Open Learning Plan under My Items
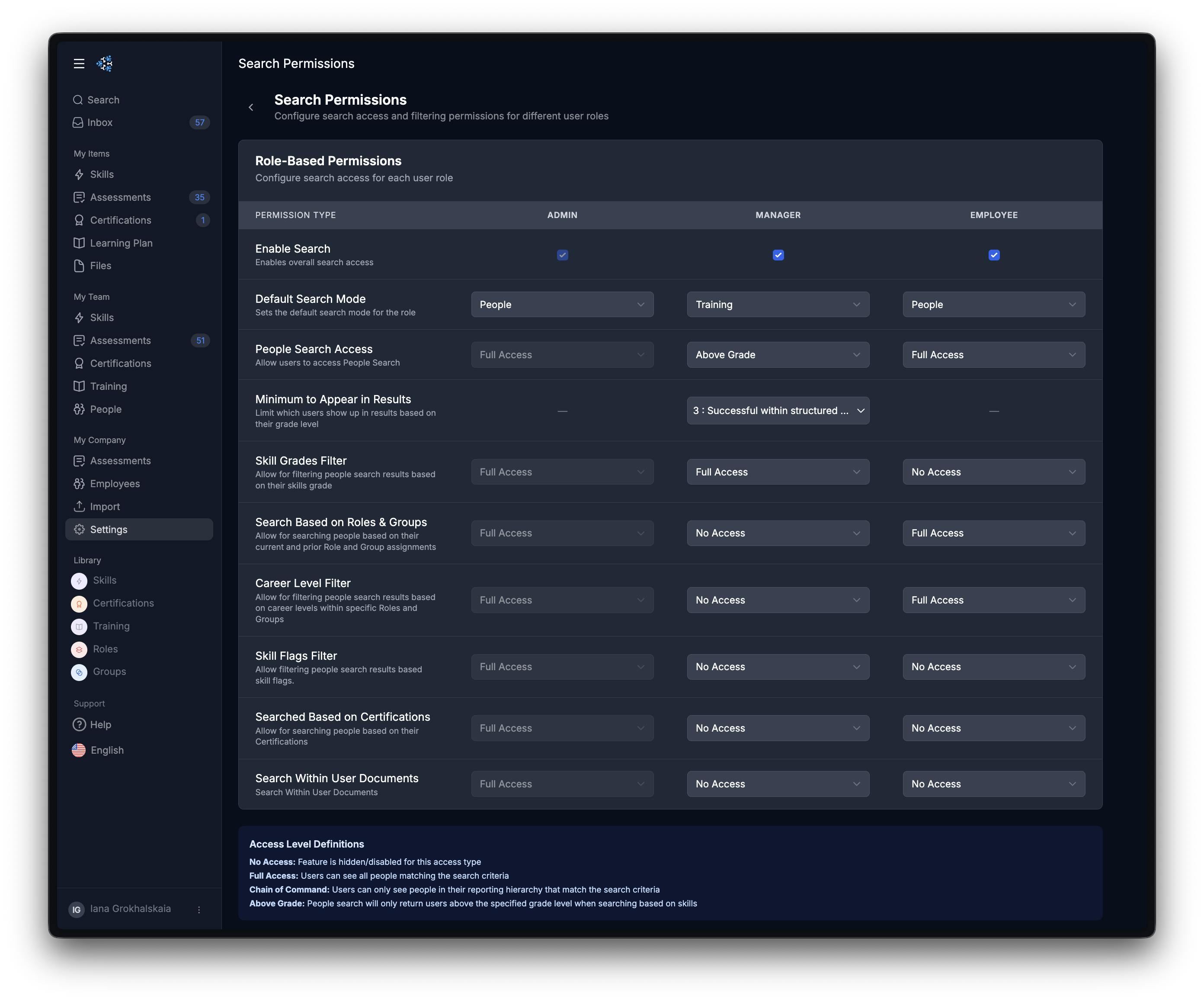This screenshot has width=1204, height=1002. (121, 243)
